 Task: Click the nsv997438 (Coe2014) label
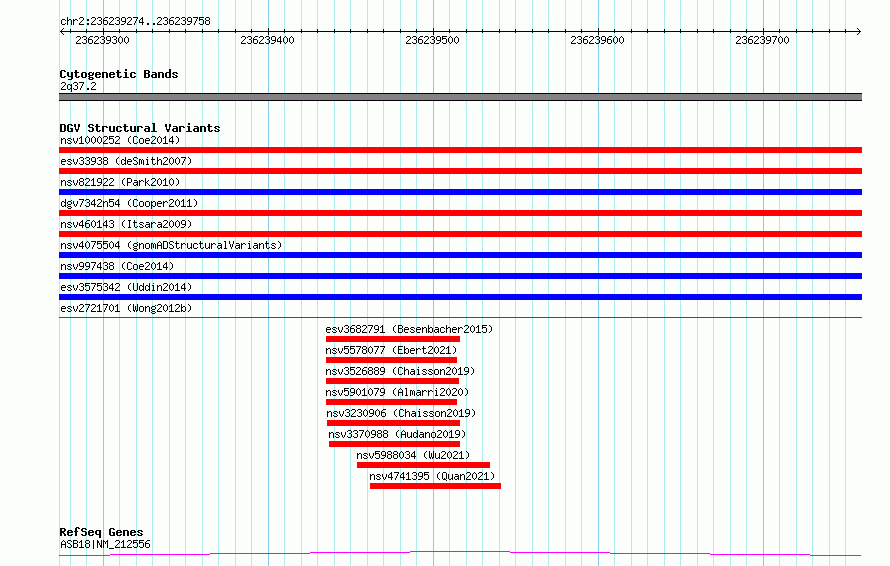pyautogui.click(x=117, y=266)
